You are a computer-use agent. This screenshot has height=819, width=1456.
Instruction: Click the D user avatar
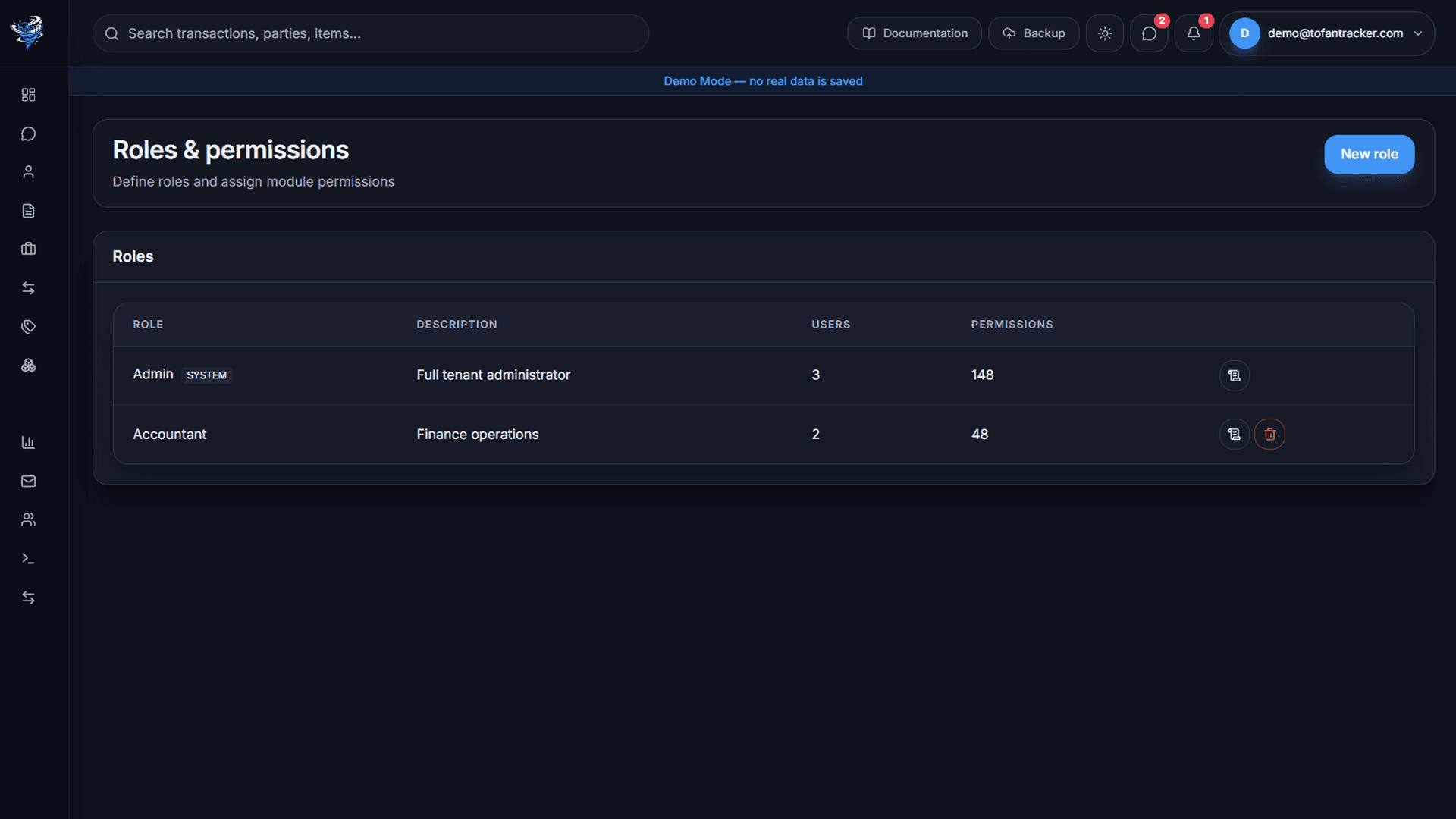tap(1244, 33)
